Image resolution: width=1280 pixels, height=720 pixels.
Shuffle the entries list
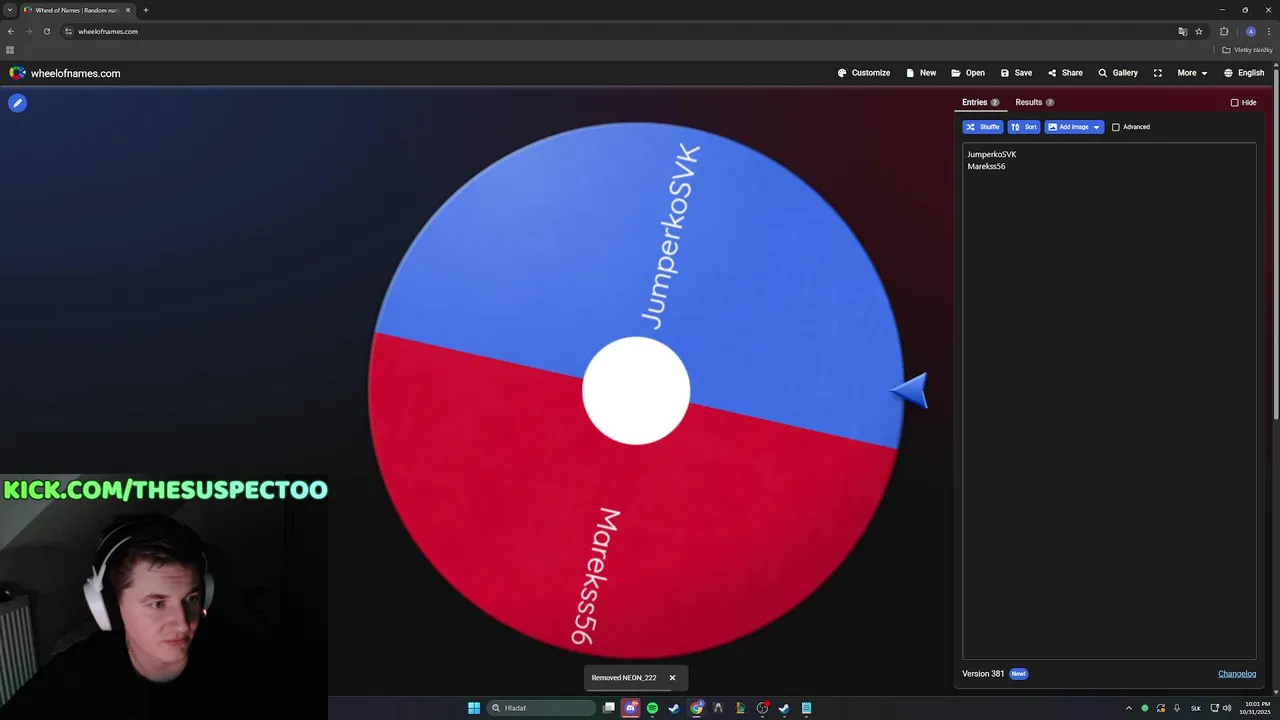coord(982,127)
